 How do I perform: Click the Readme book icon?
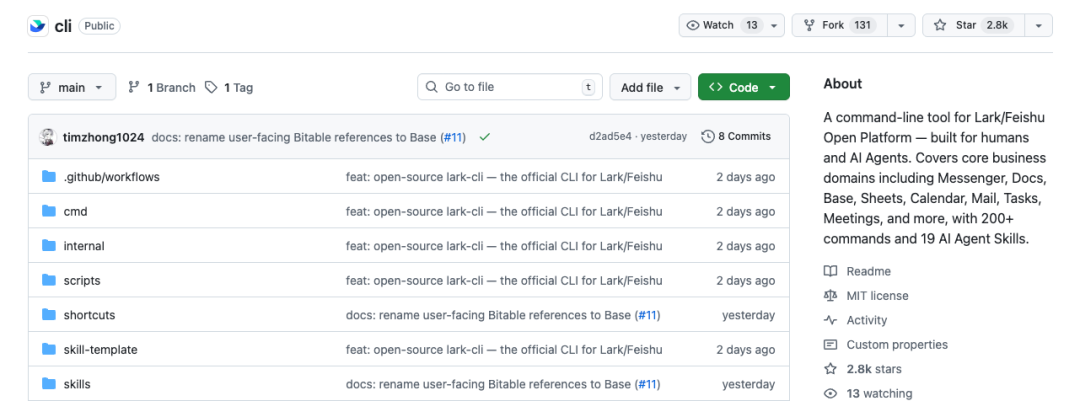[x=830, y=271]
